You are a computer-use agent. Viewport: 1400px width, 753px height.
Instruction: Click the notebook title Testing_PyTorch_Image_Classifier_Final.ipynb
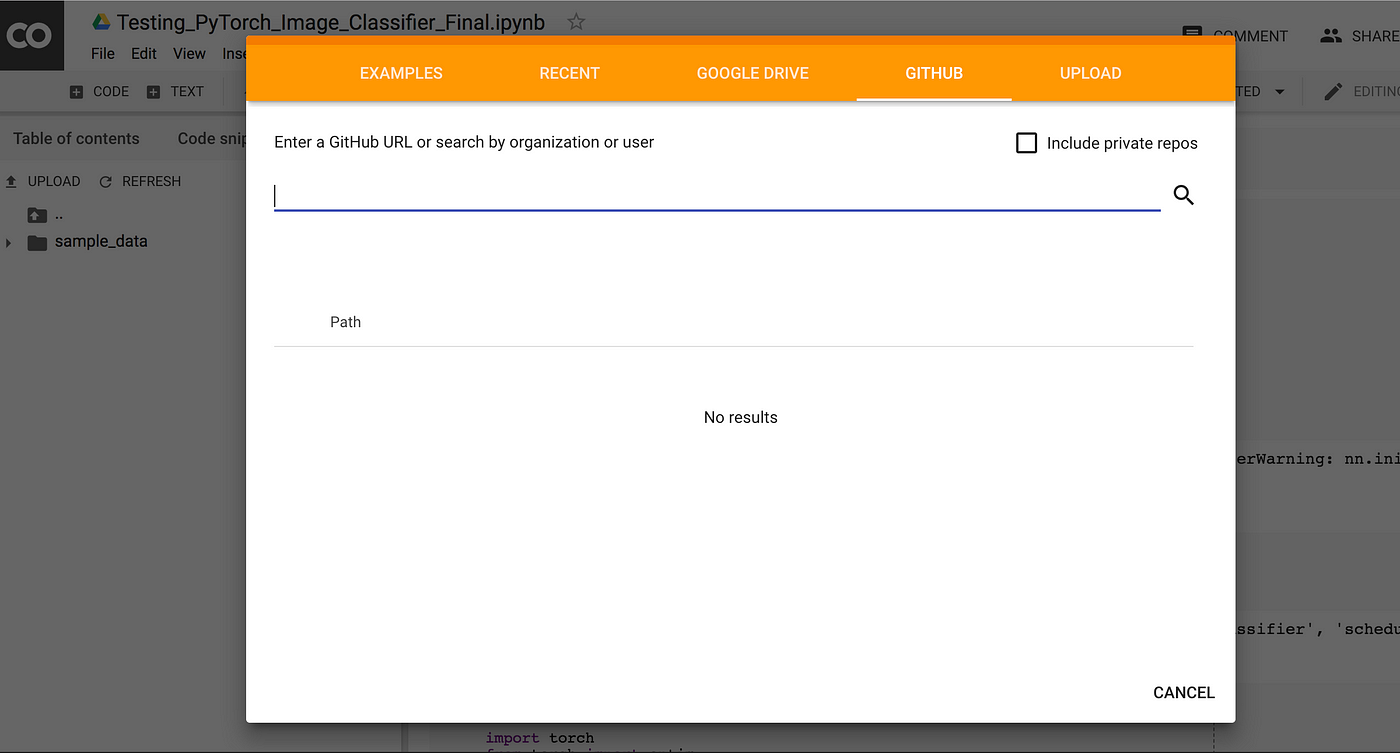tap(331, 22)
